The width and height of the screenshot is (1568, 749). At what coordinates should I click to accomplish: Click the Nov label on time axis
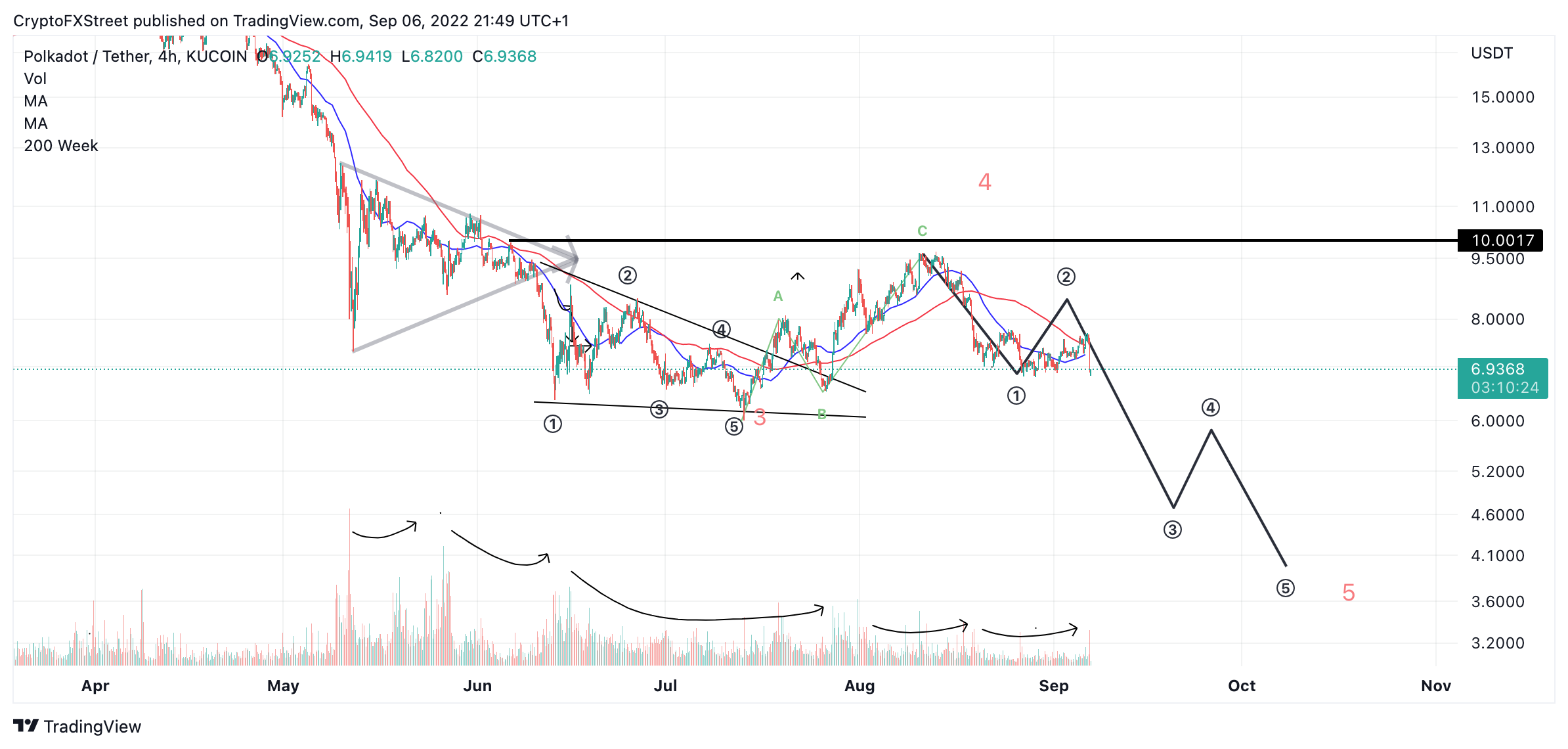point(1436,686)
